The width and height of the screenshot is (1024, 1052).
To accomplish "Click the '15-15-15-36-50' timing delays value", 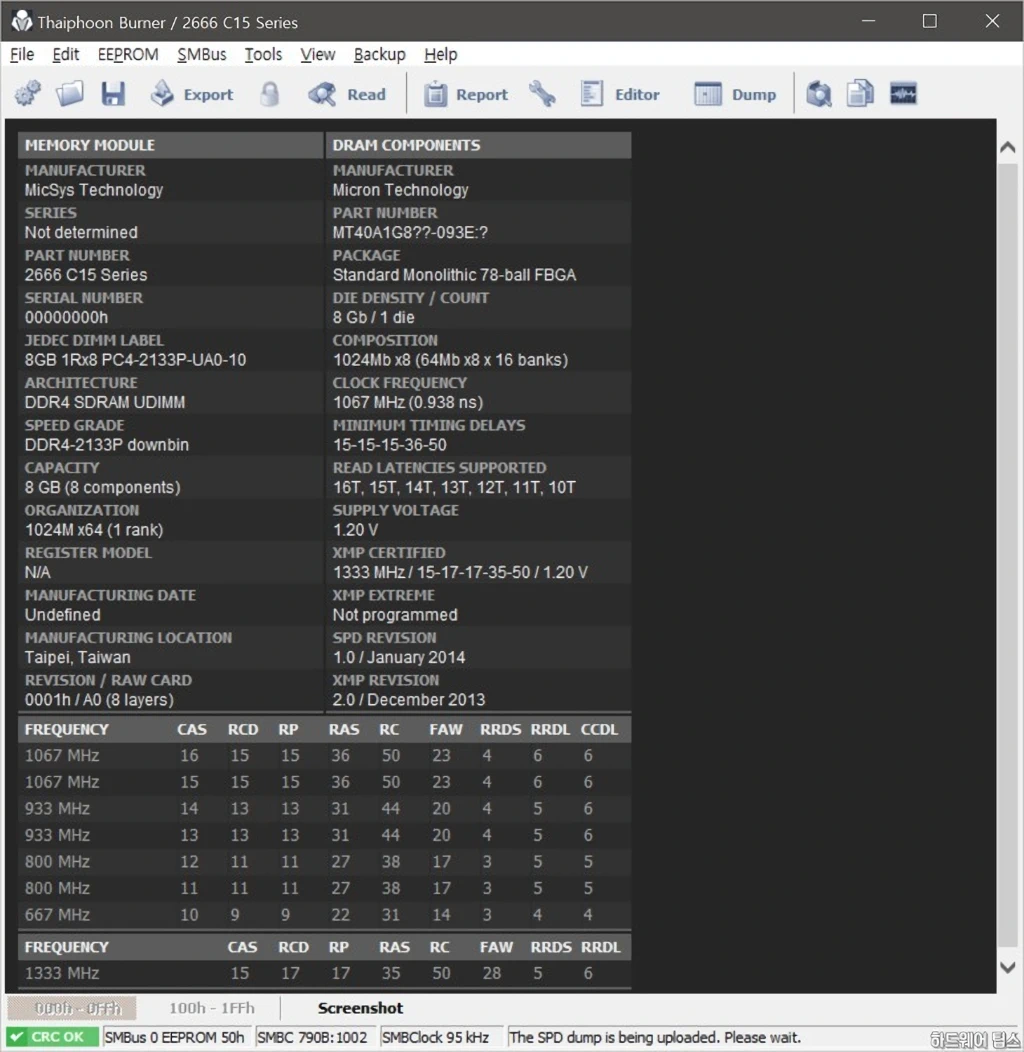I will click(390, 444).
